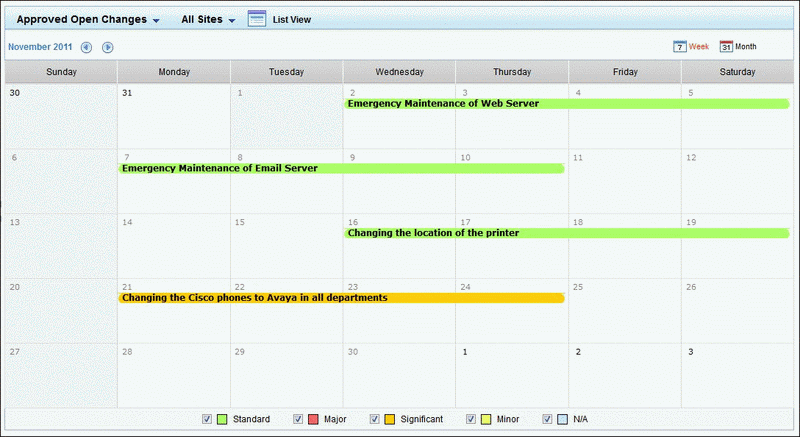The width and height of the screenshot is (800, 437).
Task: Toggle the Minor checkbox
Action: click(x=471, y=419)
